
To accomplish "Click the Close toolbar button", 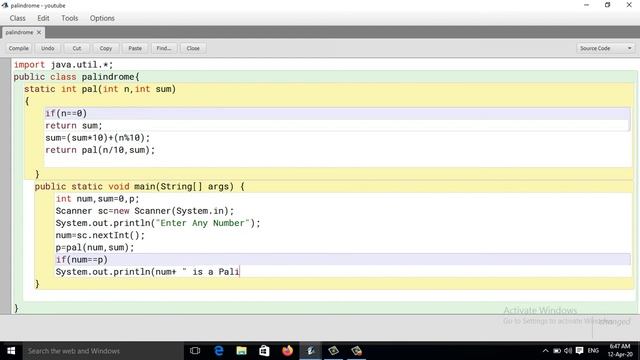I will click(x=193, y=48).
